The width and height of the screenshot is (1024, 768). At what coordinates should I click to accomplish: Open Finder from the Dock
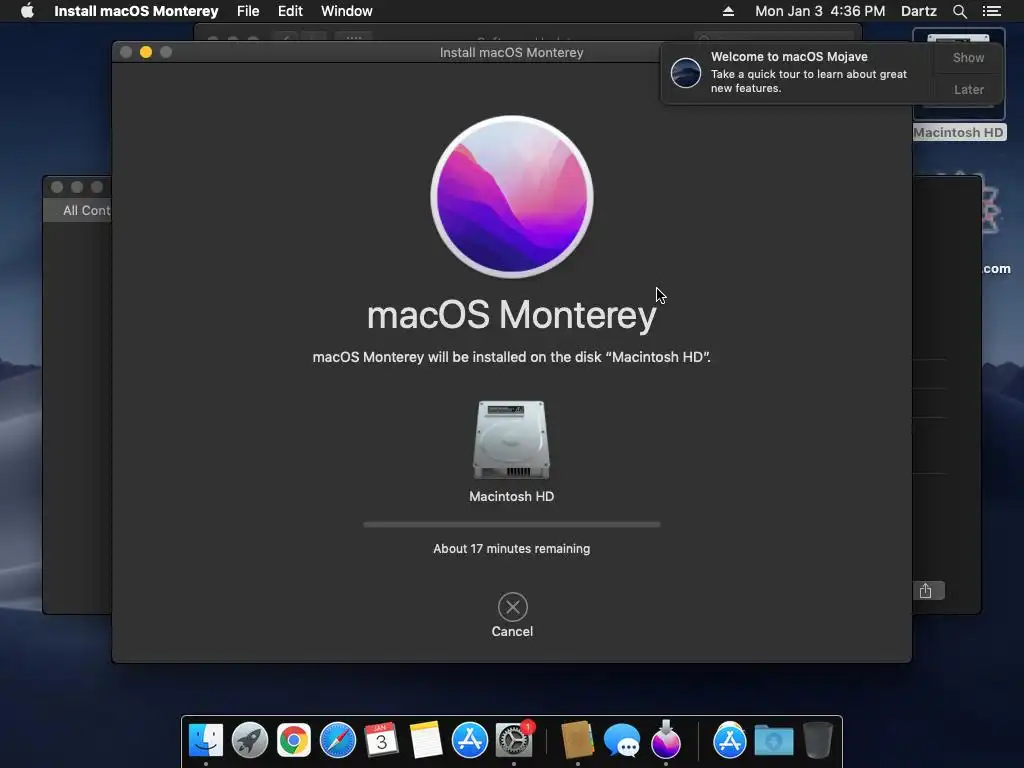point(206,740)
